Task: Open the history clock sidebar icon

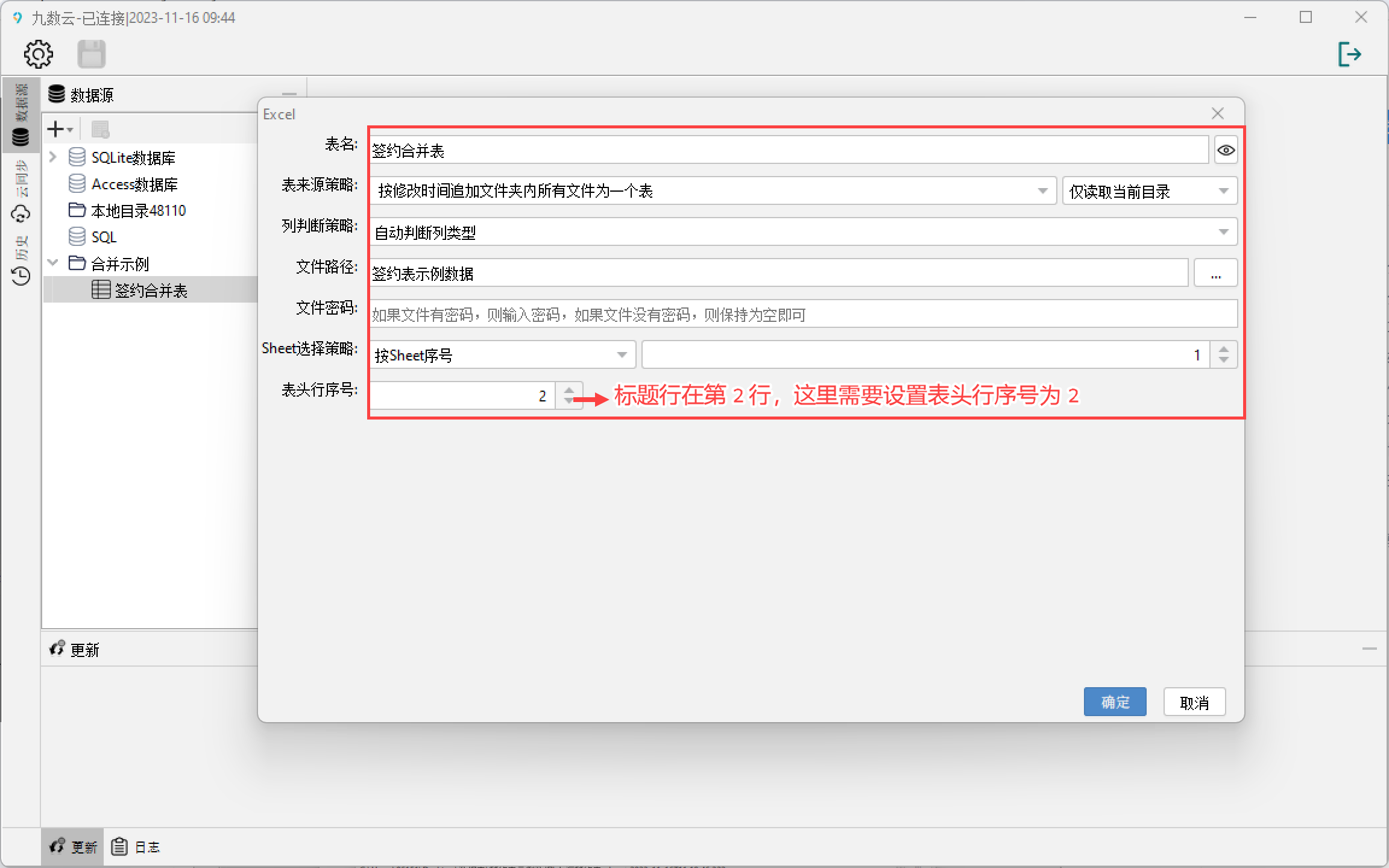Action: coord(21,276)
